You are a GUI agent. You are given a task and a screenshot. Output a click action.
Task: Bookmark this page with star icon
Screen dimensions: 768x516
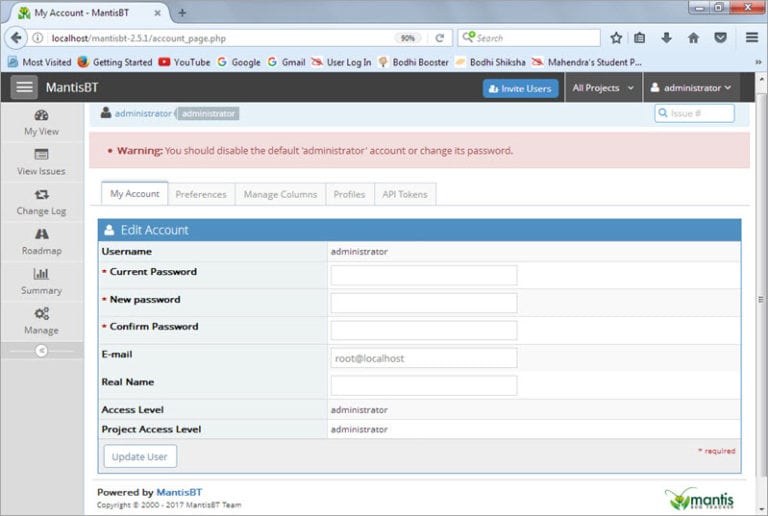(616, 38)
